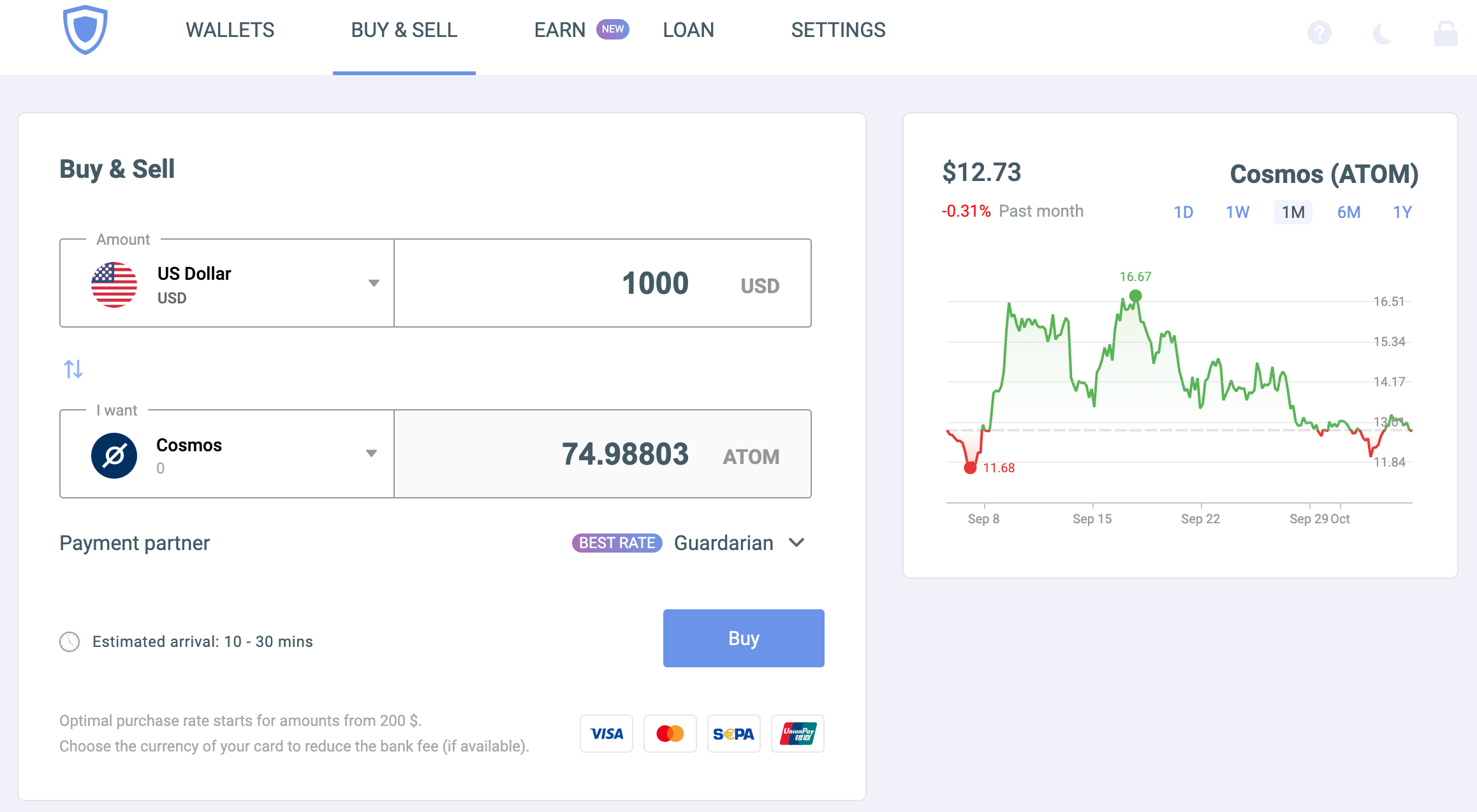This screenshot has height=812, width=1477.
Task: Swap currencies with the up-down arrows icon
Action: (x=73, y=368)
